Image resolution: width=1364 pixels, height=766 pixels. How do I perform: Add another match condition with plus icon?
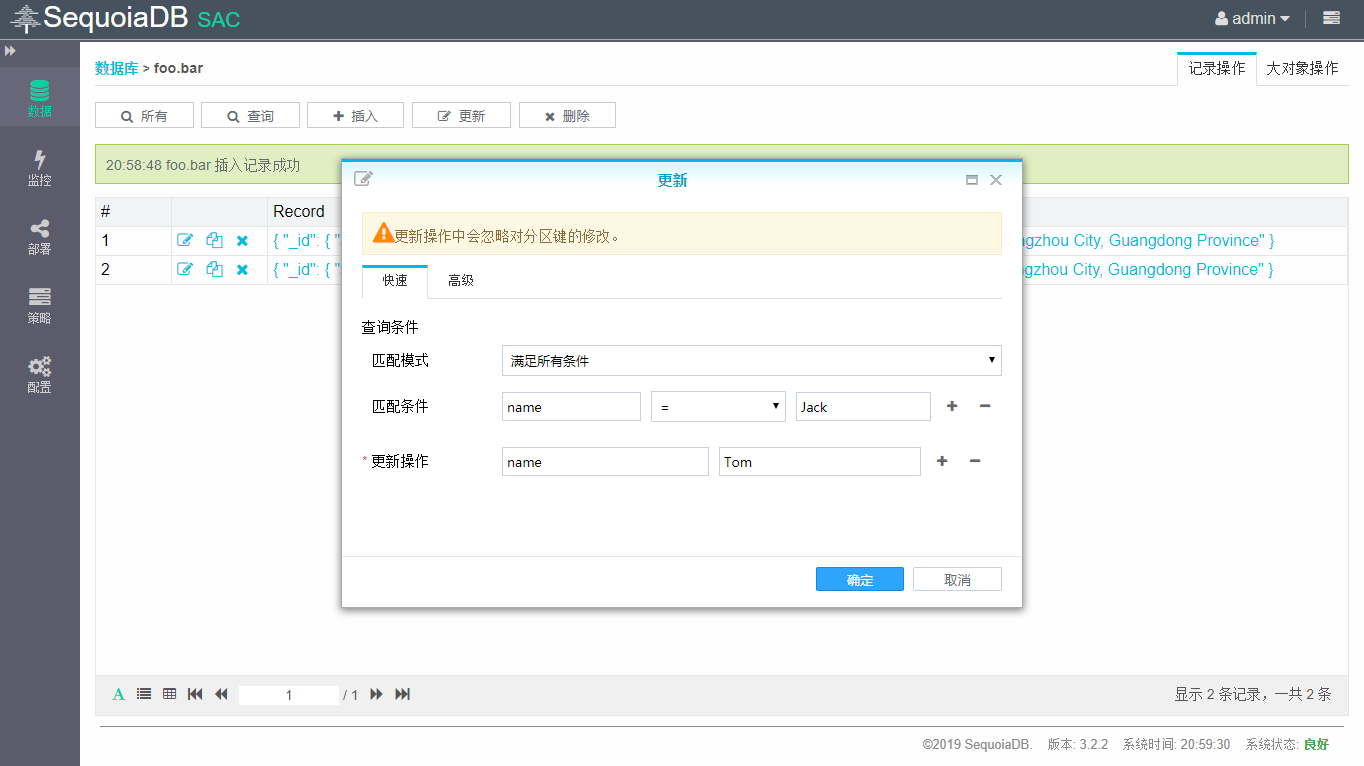coord(952,406)
